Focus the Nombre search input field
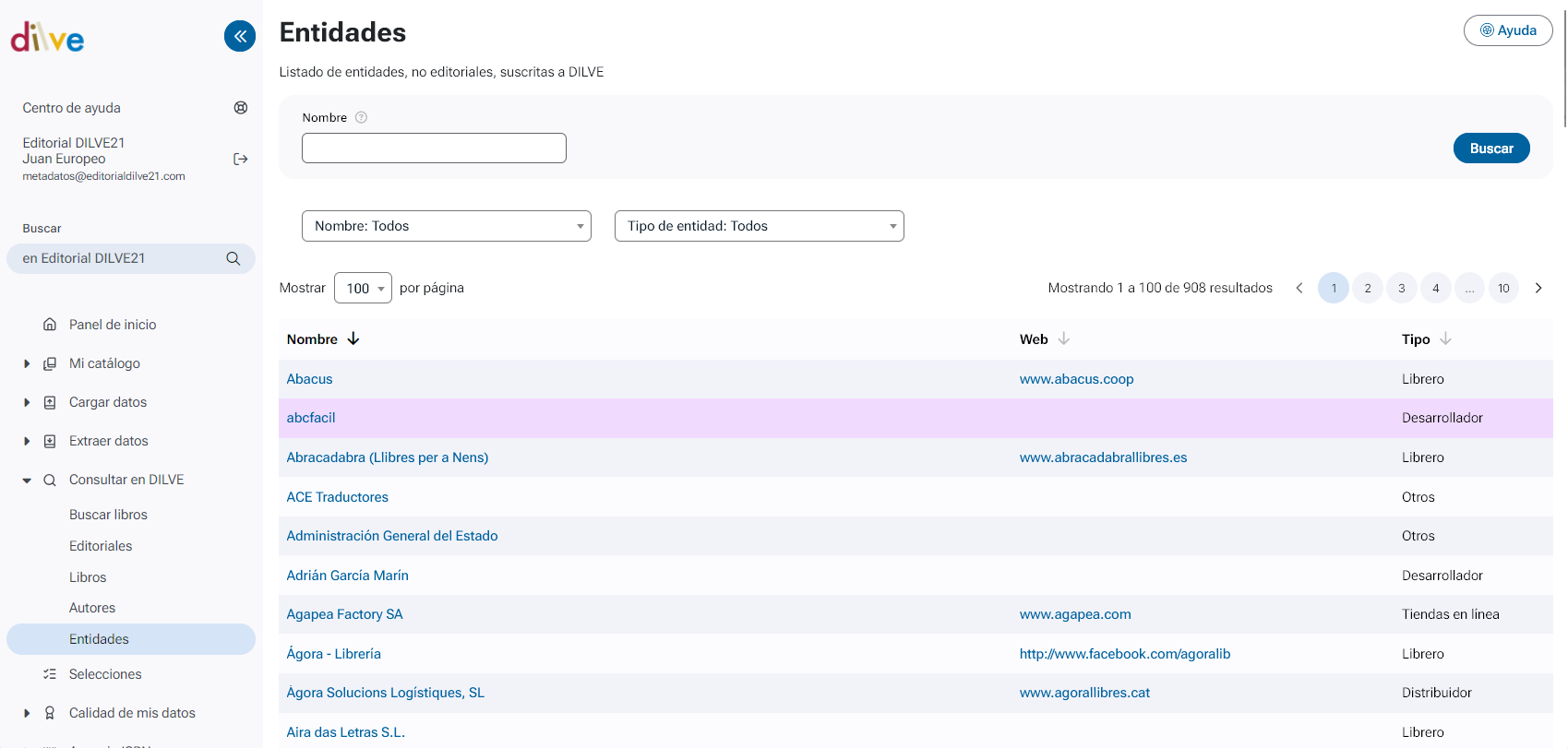1568x748 pixels. click(434, 148)
